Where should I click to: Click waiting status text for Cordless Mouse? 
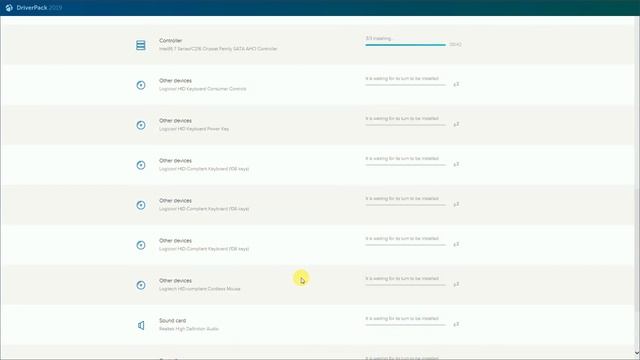402,278
